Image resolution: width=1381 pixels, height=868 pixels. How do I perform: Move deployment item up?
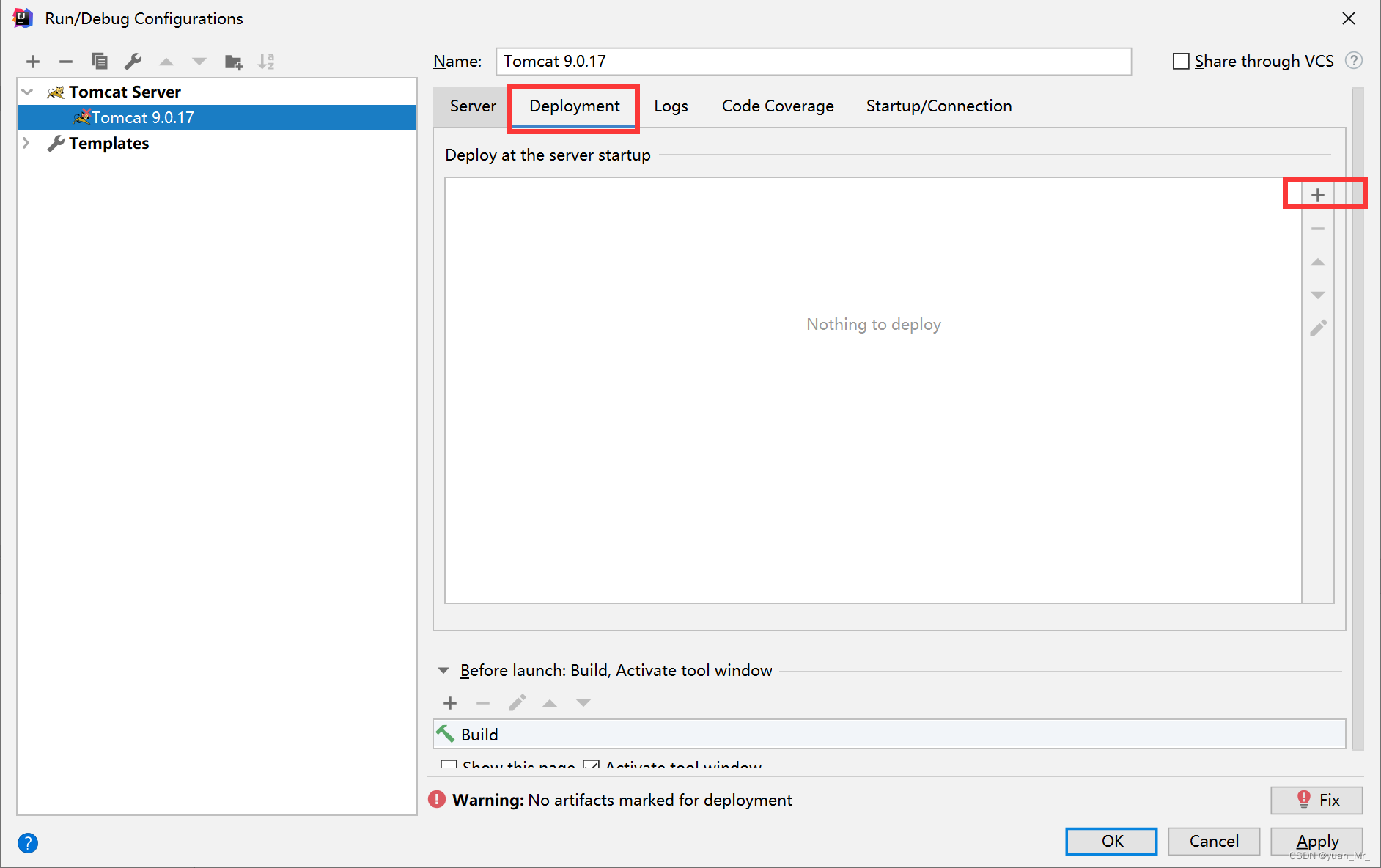pos(1318,262)
